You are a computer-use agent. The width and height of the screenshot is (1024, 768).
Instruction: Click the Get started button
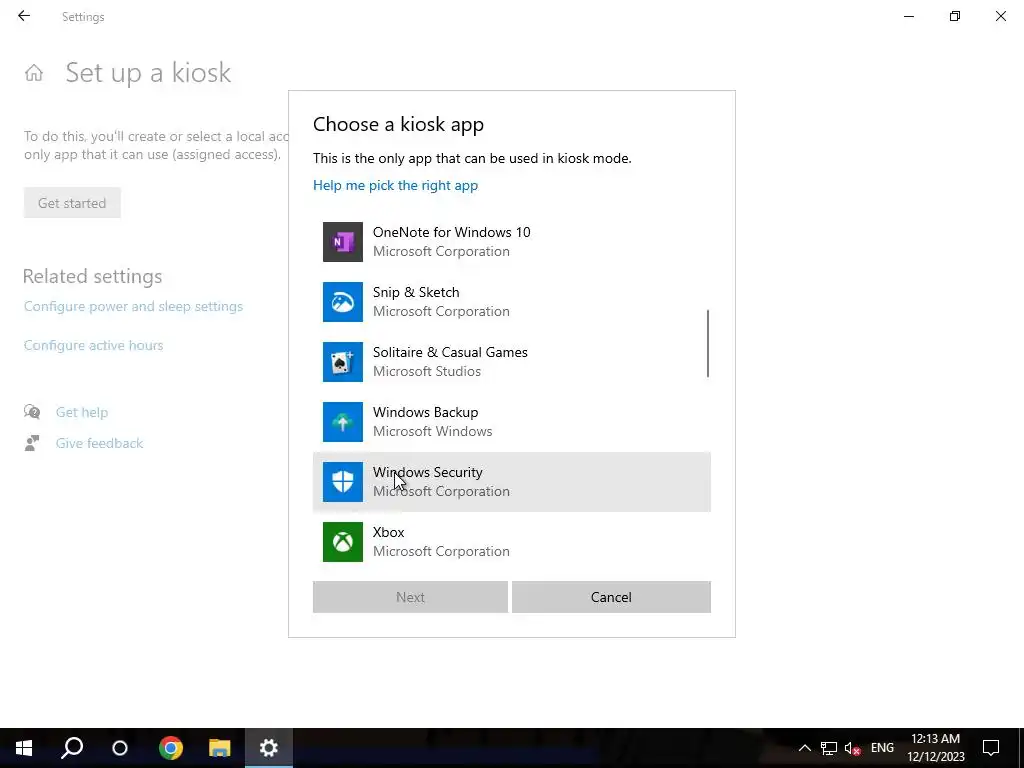pyautogui.click(x=72, y=203)
